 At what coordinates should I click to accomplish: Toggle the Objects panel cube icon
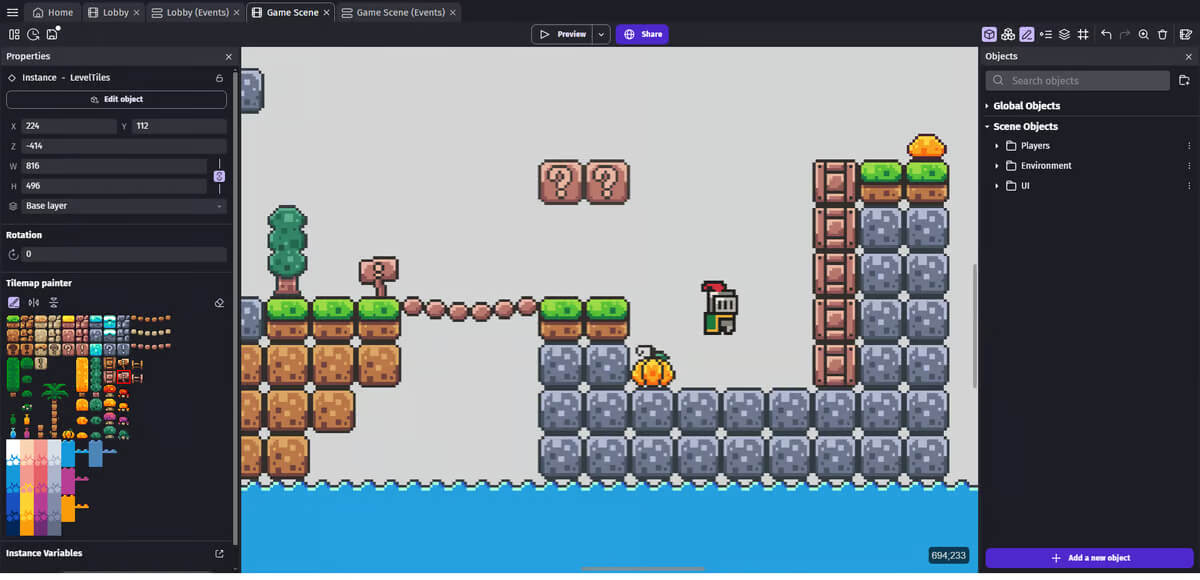coord(989,34)
